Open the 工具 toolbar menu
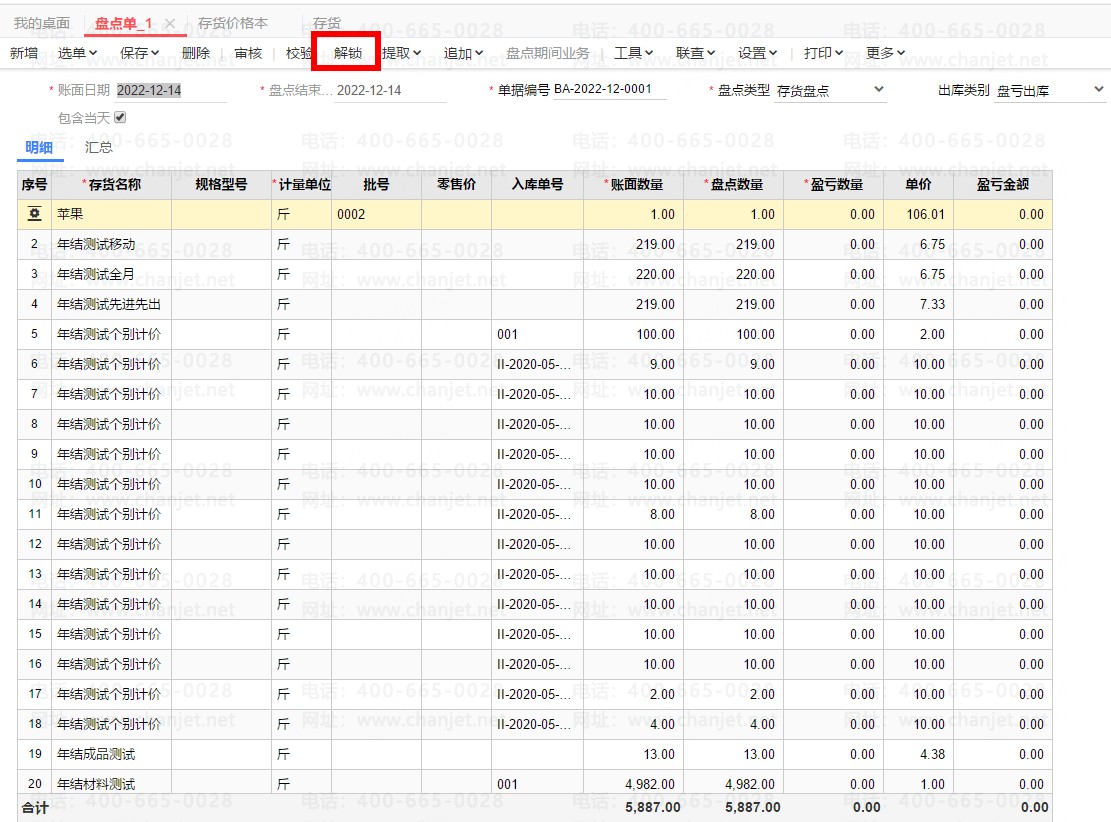 pyautogui.click(x=633, y=53)
